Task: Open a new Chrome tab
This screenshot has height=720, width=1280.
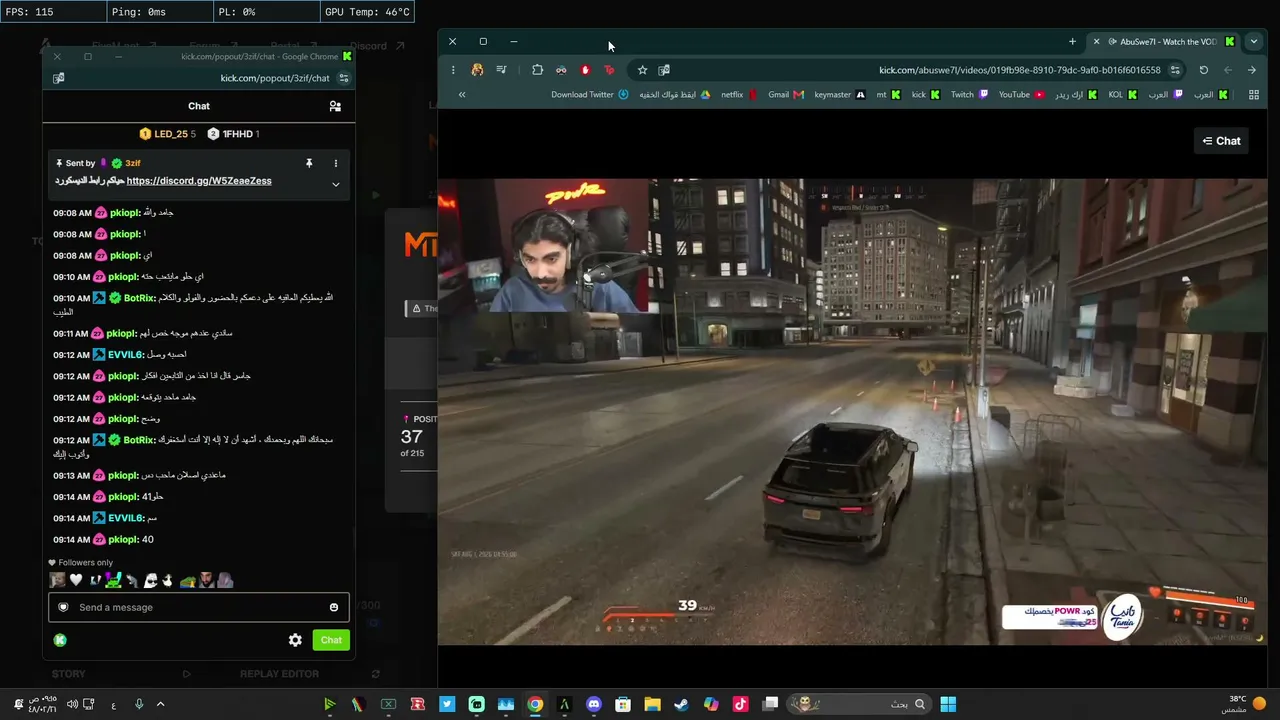Action: click(1072, 42)
